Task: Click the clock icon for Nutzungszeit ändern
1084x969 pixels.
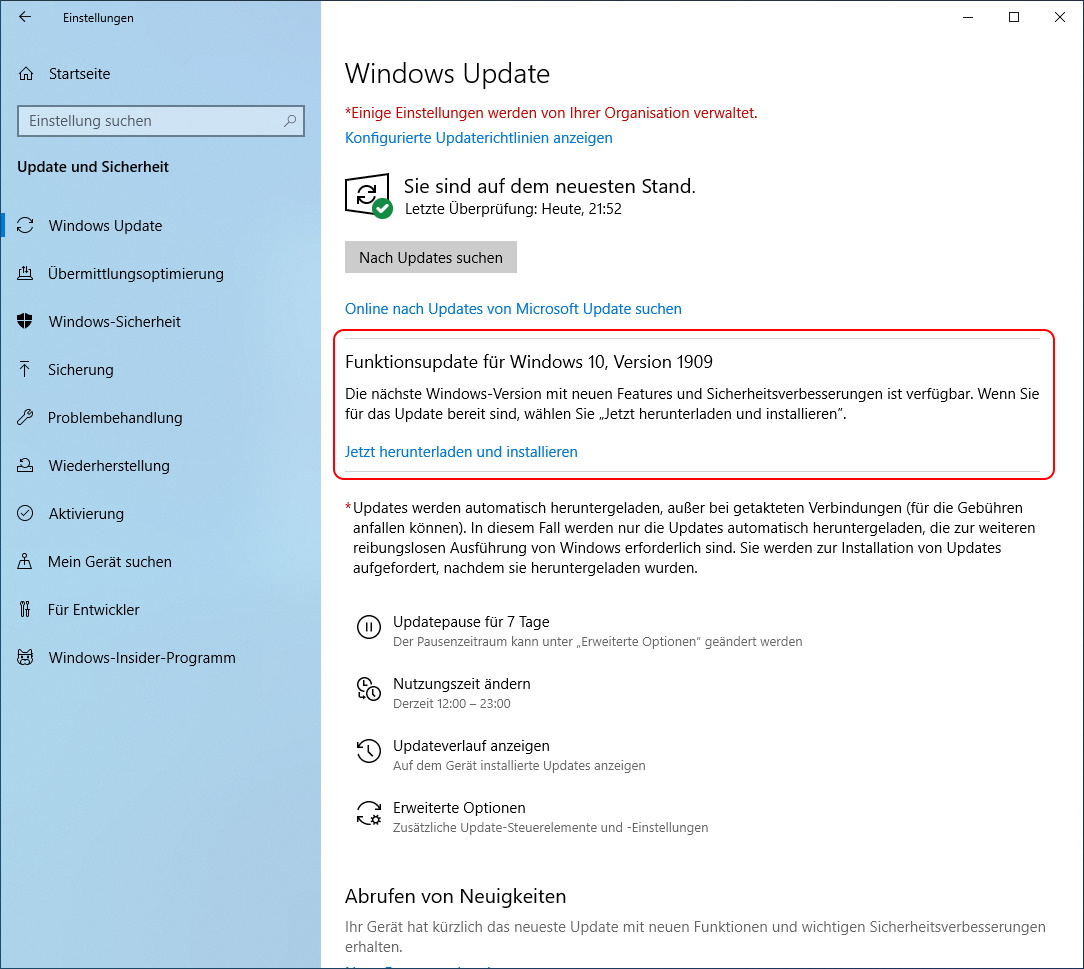Action: point(368,690)
